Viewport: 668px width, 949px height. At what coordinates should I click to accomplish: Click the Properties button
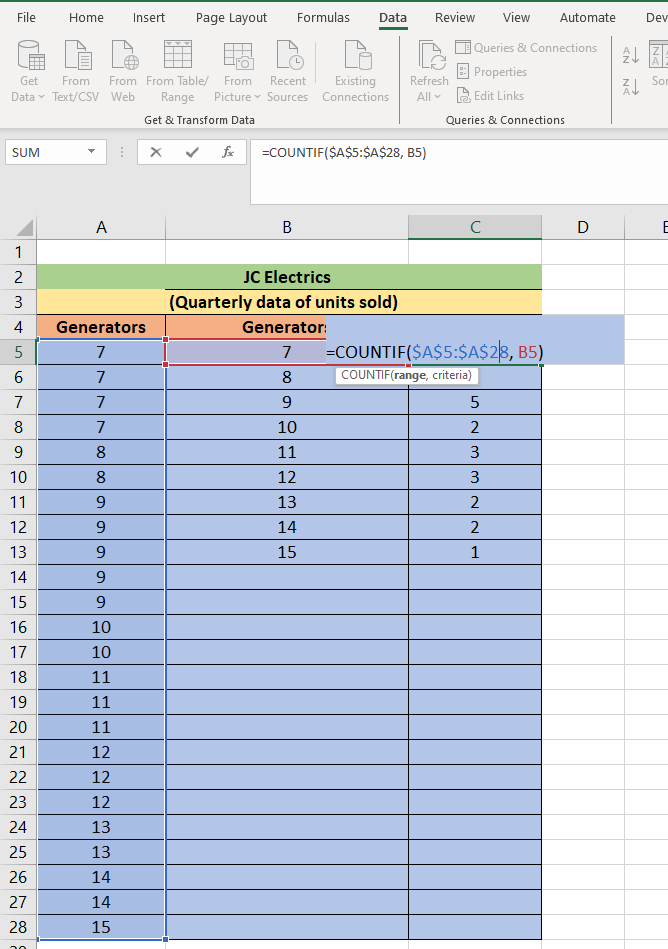pyautogui.click(x=491, y=72)
